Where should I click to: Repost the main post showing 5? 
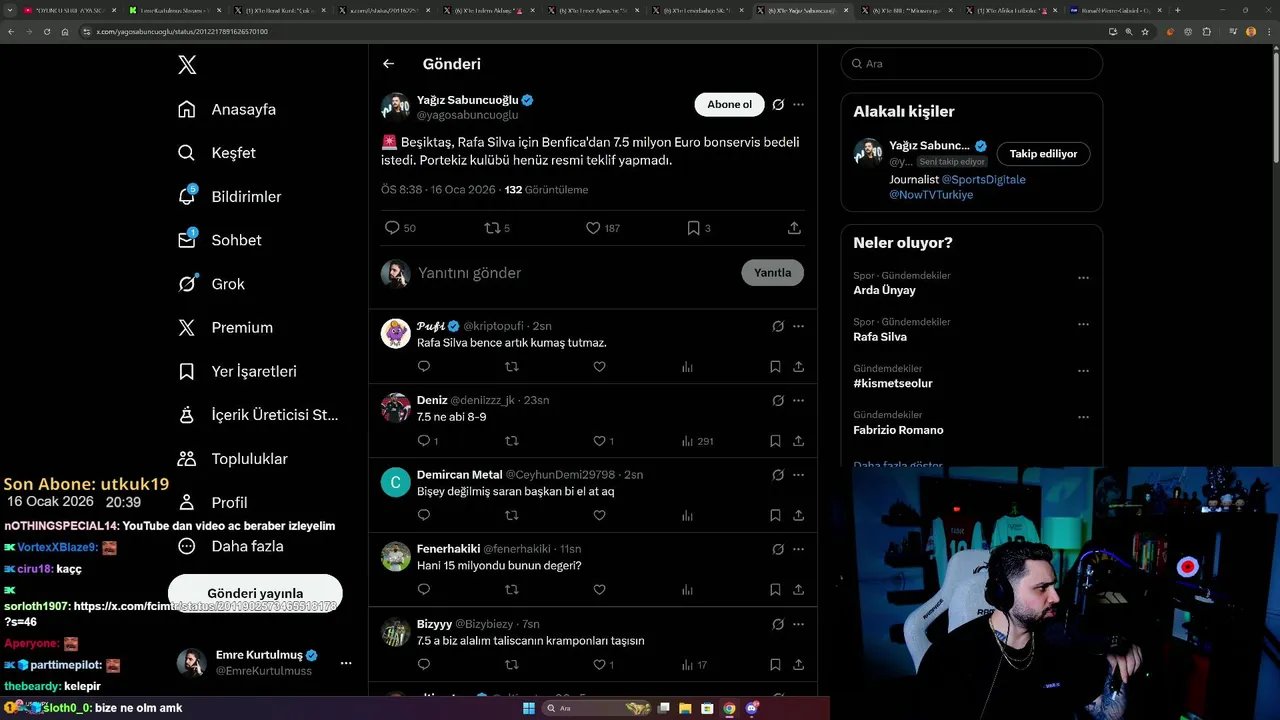(497, 228)
